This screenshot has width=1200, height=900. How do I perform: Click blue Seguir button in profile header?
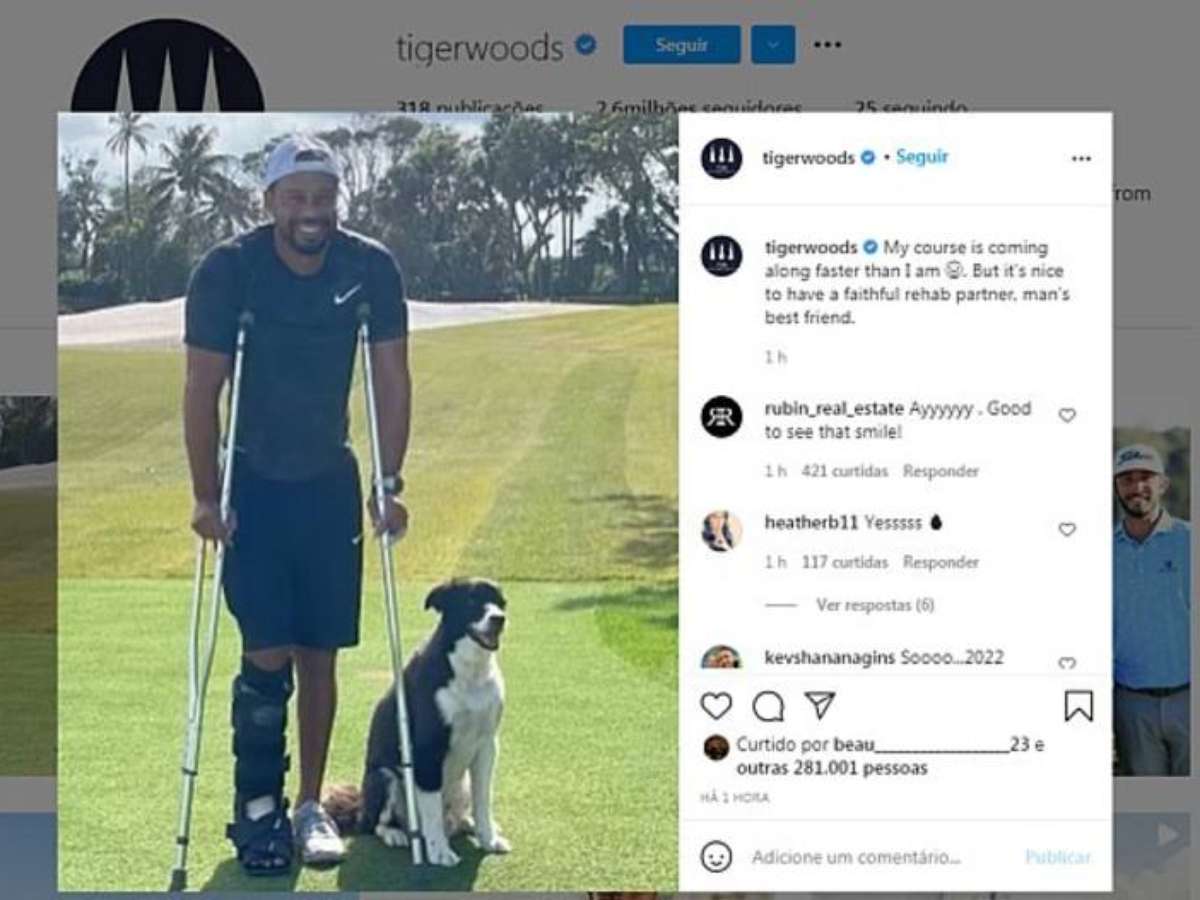tap(682, 45)
